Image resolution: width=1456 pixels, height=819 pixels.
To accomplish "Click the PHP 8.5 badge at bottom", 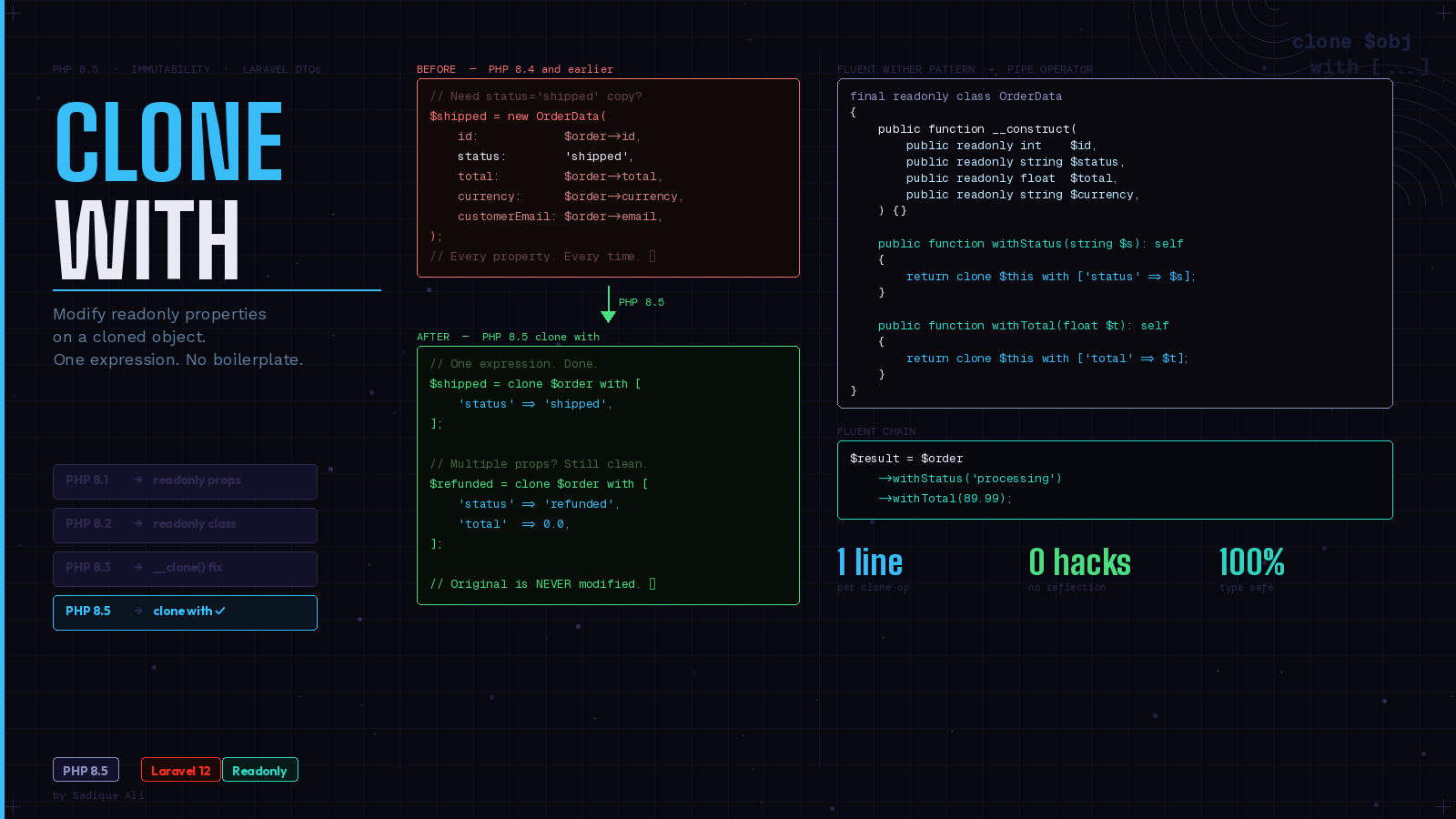I will 86,770.
